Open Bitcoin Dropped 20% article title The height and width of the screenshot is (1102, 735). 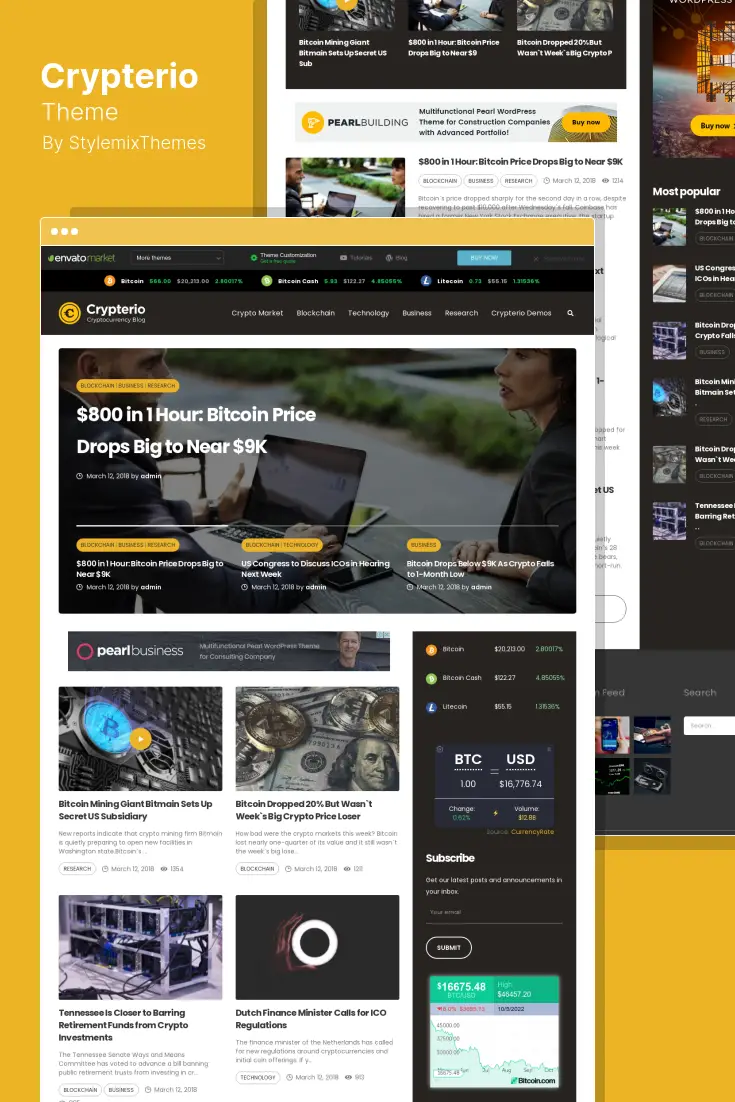(304, 810)
